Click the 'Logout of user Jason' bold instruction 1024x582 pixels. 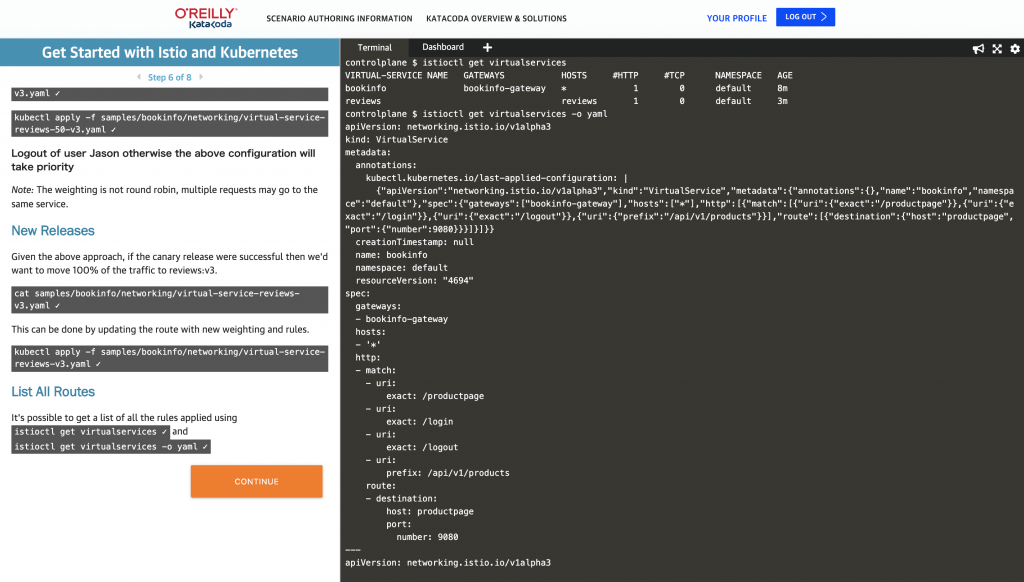(163, 160)
